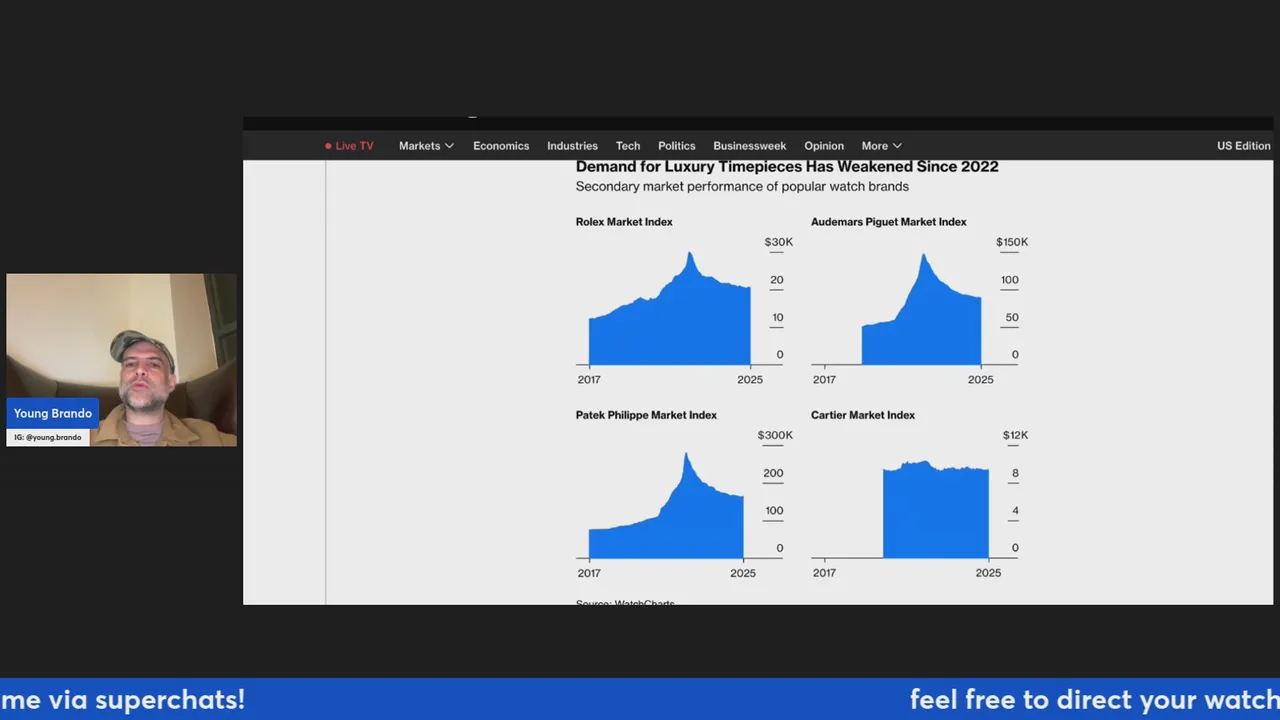The height and width of the screenshot is (720, 1280).
Task: Select the 'Secondary market performance' subtitle text
Action: pos(742,187)
